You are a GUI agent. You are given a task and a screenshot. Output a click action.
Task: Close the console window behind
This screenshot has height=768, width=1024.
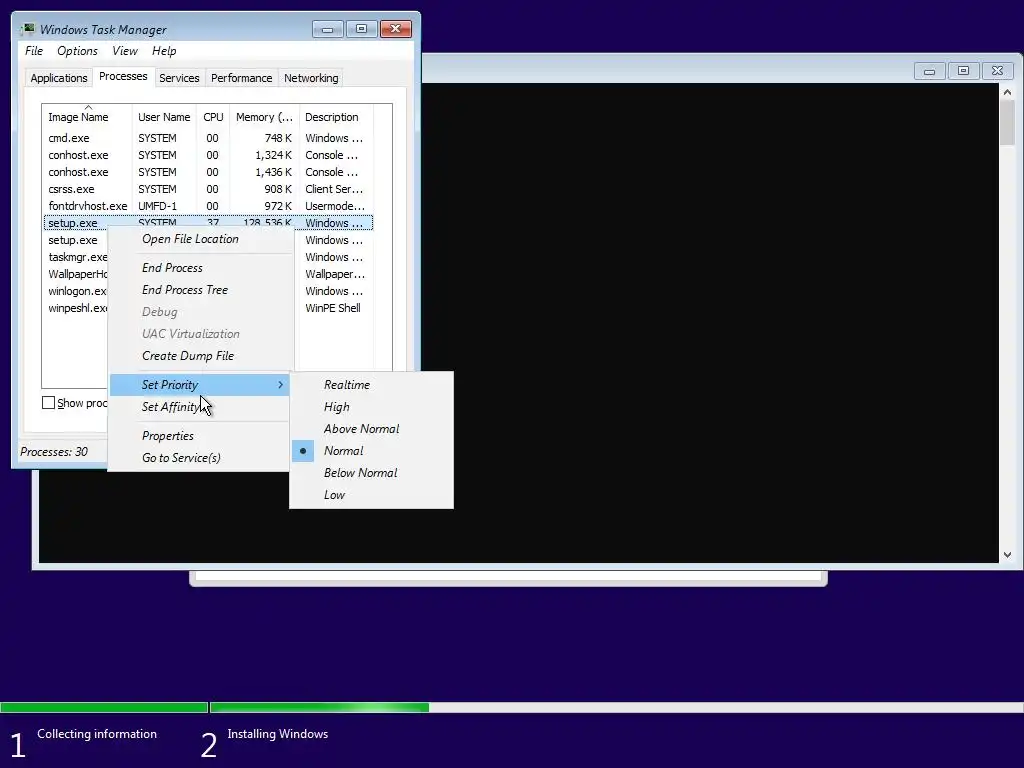pyautogui.click(x=997, y=71)
